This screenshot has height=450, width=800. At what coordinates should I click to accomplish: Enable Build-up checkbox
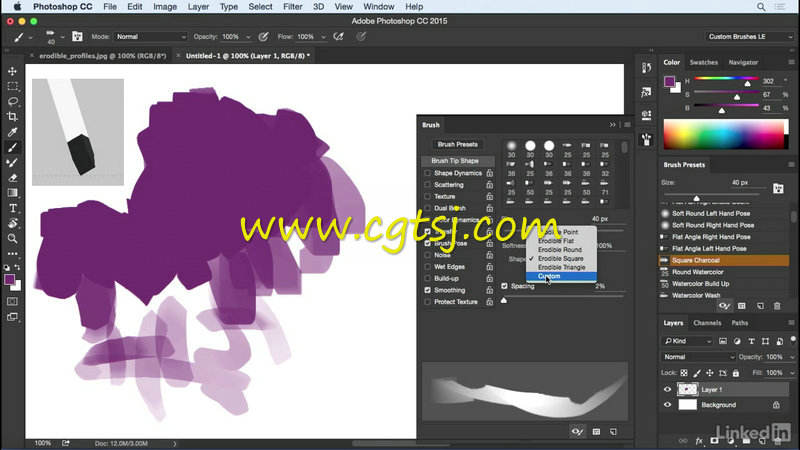pos(428,279)
